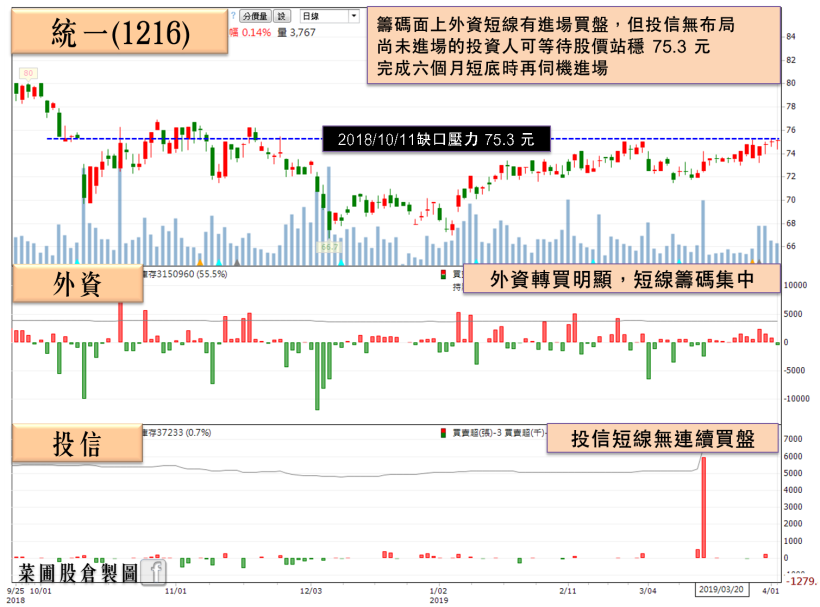
Task: Click the 2/11 date axis label
Action: pos(568,591)
